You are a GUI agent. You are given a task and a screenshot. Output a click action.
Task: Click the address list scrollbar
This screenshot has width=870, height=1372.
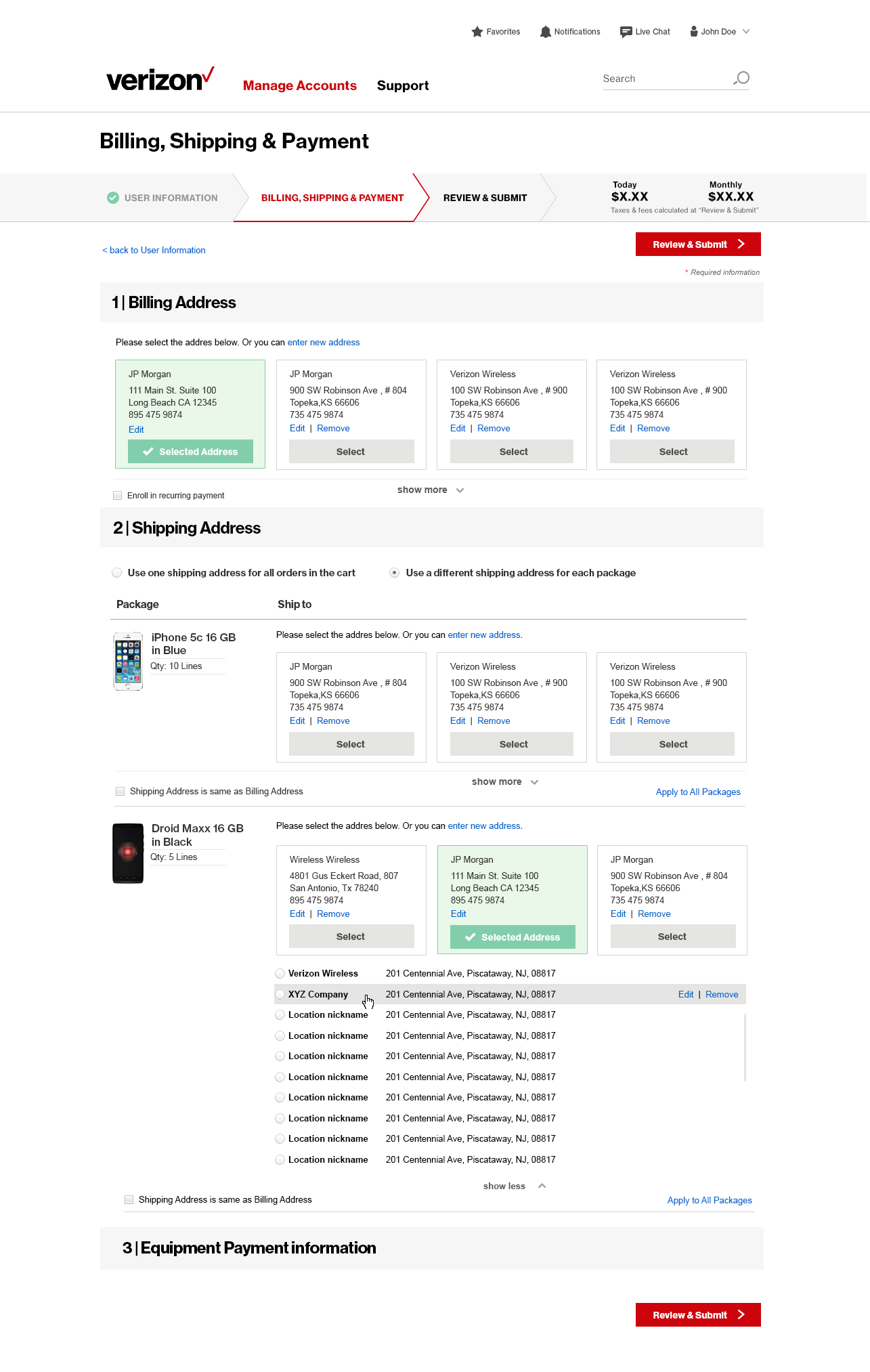click(x=745, y=1048)
